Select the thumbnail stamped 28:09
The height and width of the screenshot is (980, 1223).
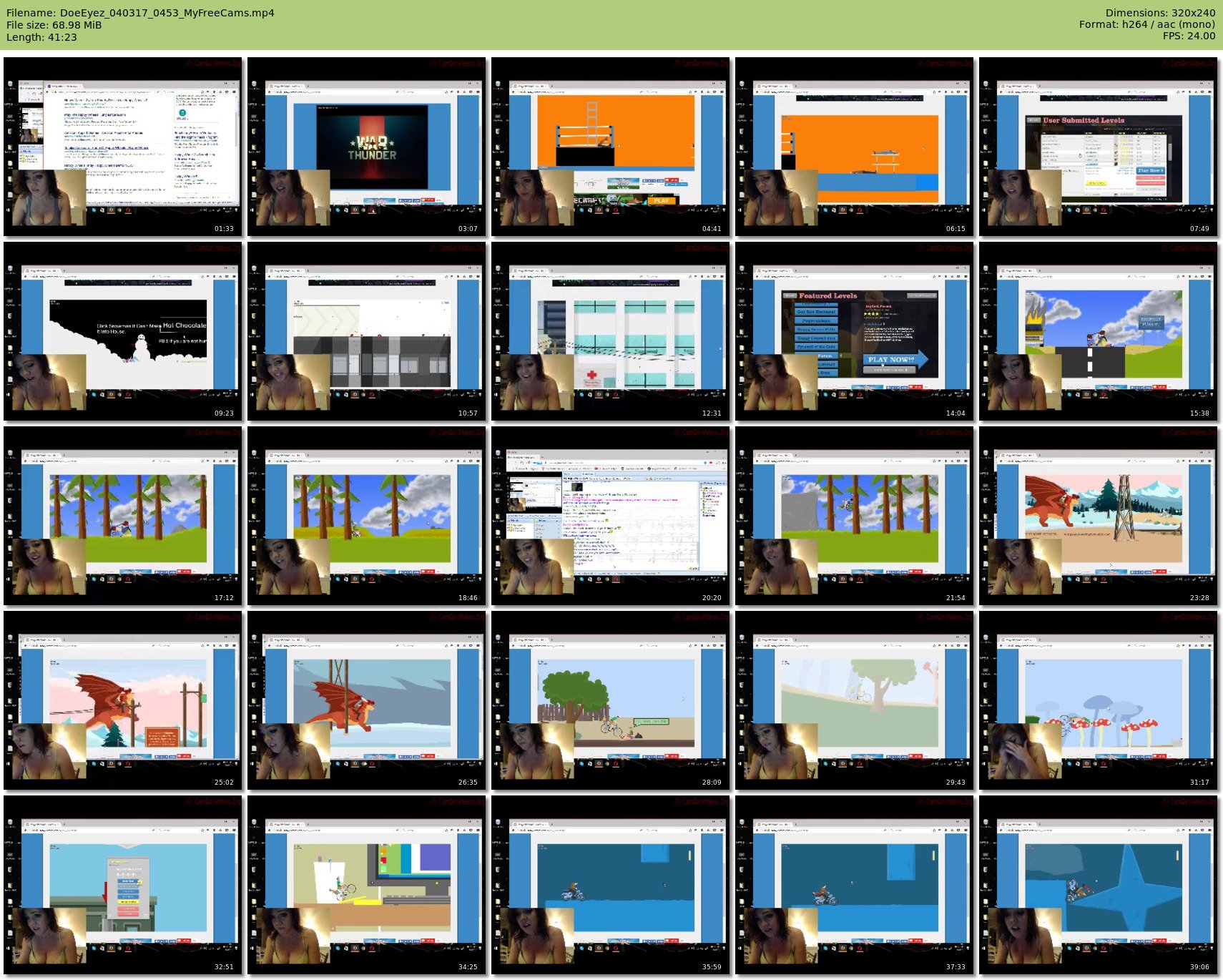[x=611, y=700]
